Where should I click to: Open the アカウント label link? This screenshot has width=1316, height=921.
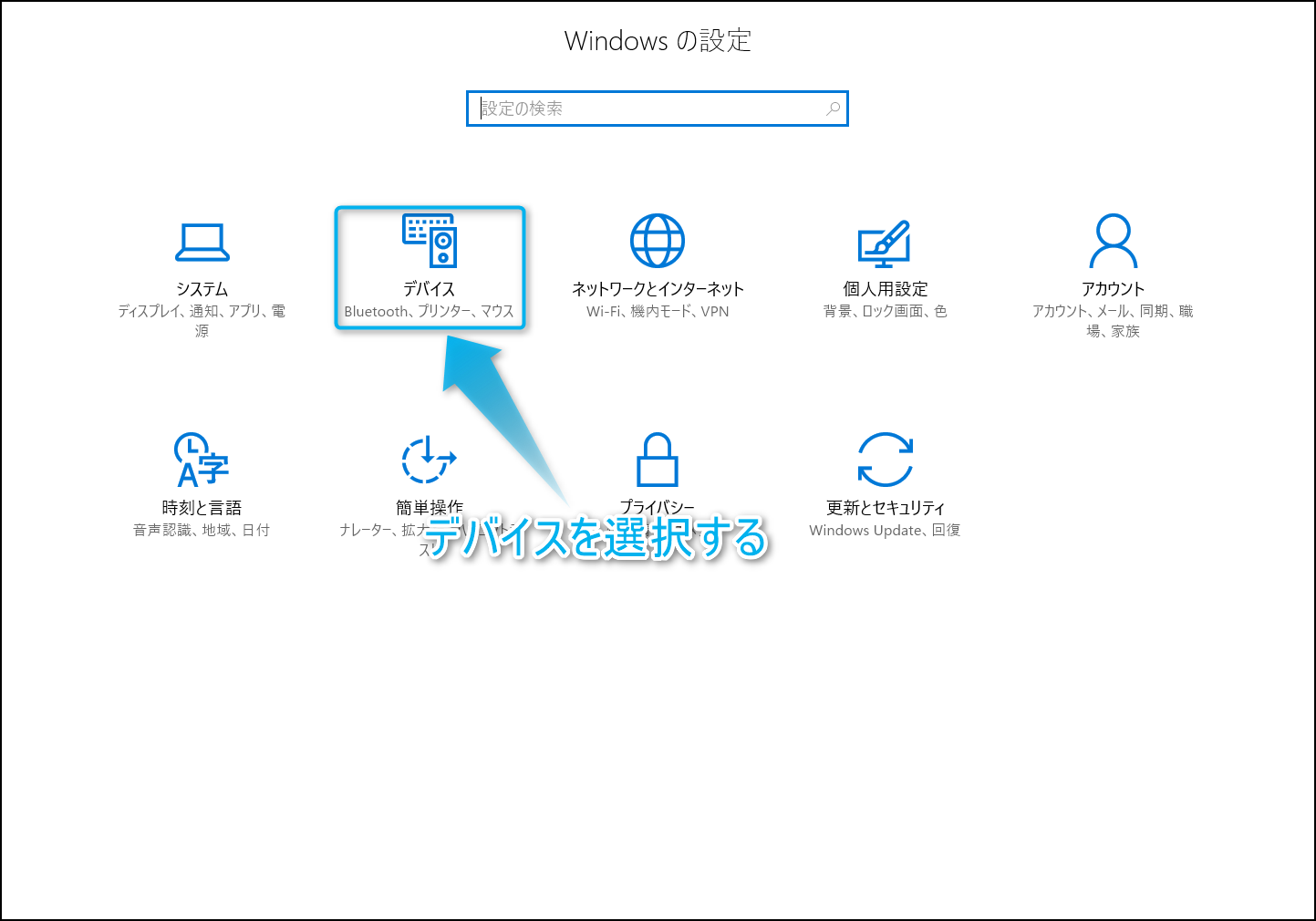point(1113,289)
